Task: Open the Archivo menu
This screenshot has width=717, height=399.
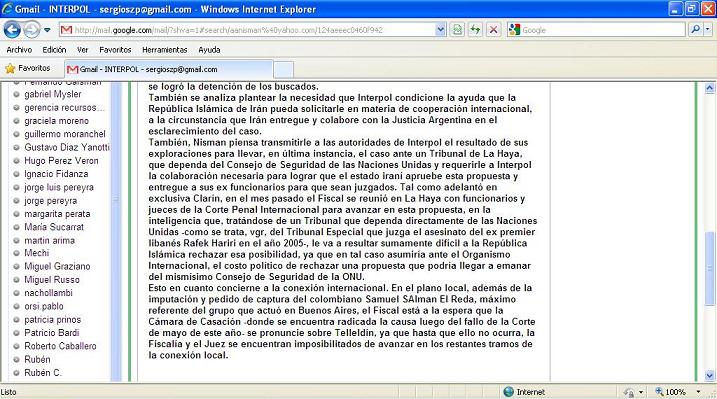Action: 19,50
